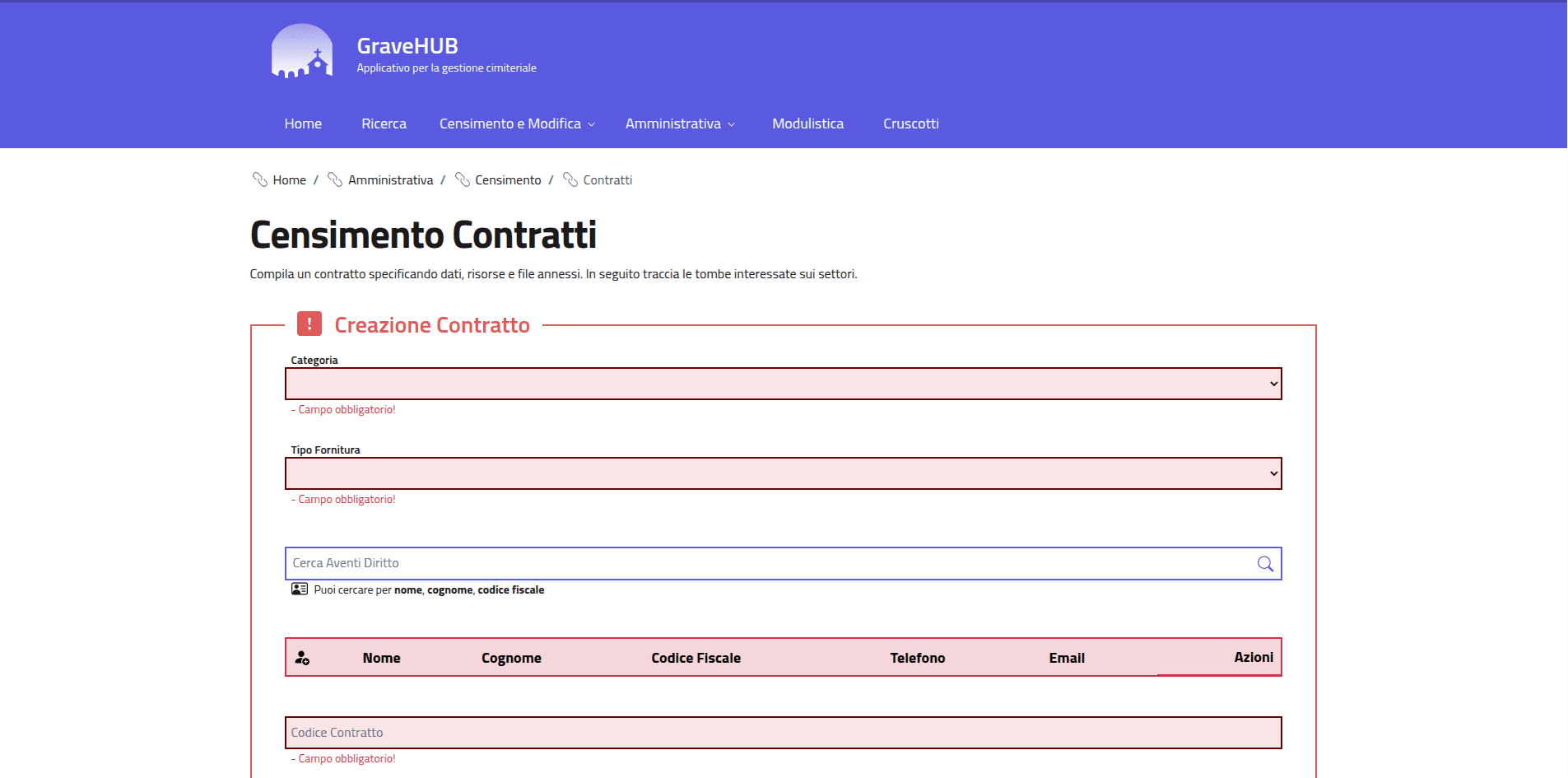Open the Cruscotti section
The width and height of the screenshot is (1568, 778).
pyautogui.click(x=910, y=123)
